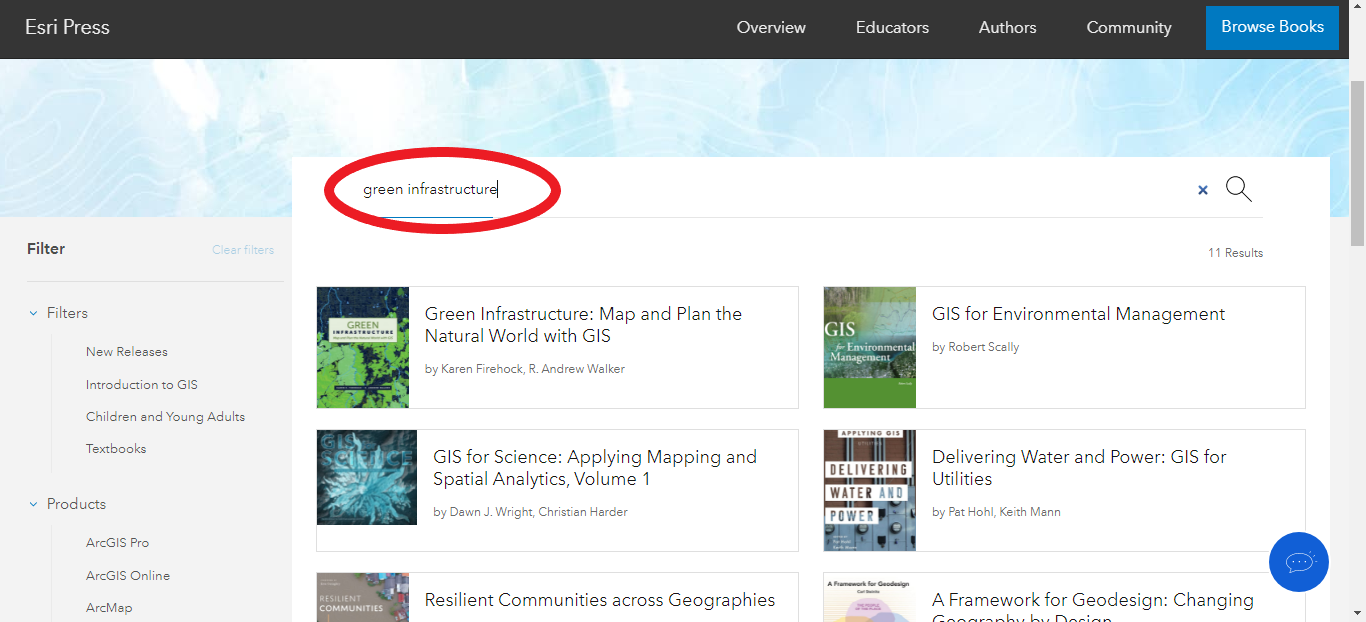Screen dimensions: 1366x622
Task: Open the blue chat bubble icon
Action: click(x=1298, y=562)
